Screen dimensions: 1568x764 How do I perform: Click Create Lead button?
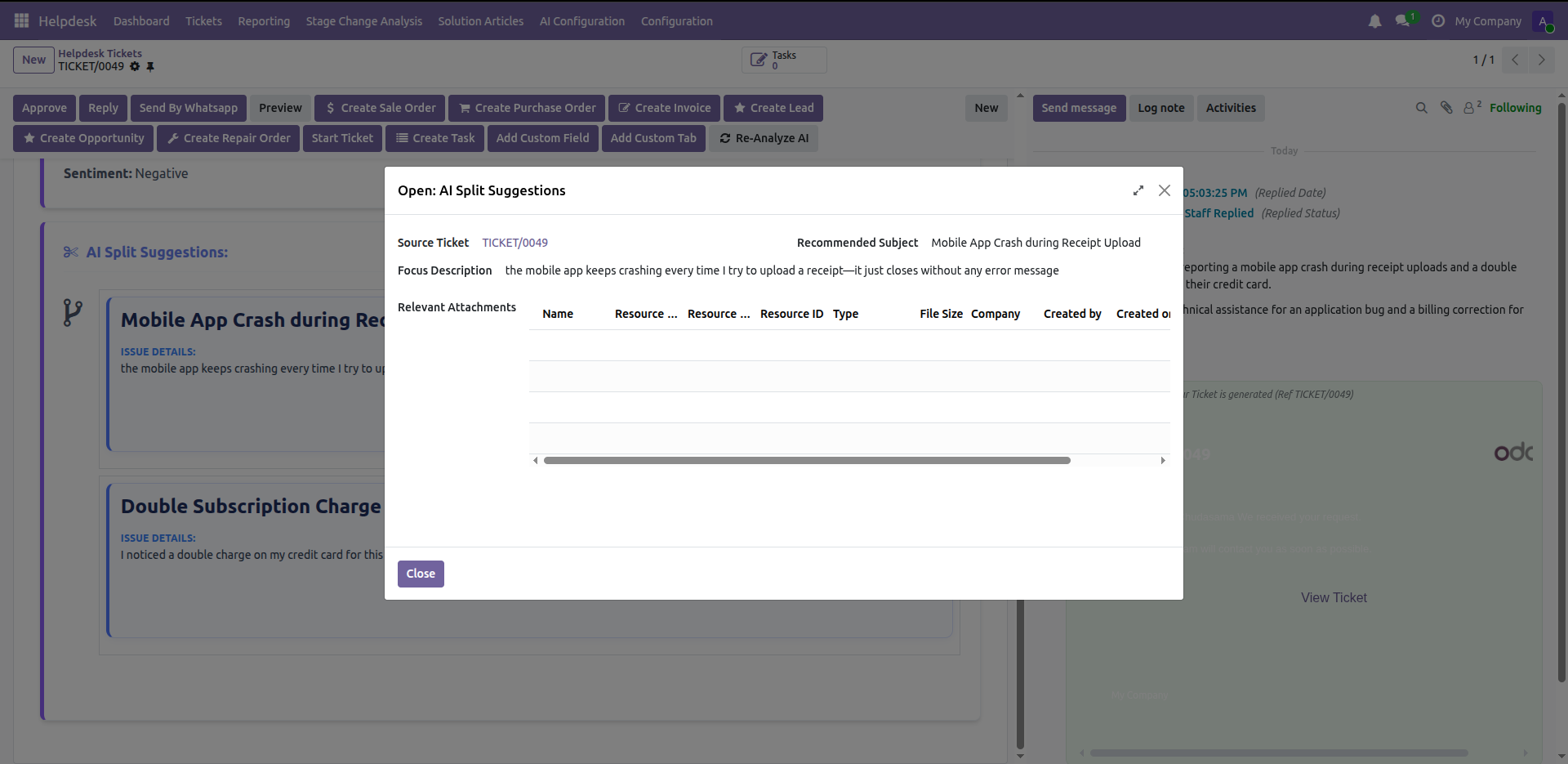tap(773, 108)
